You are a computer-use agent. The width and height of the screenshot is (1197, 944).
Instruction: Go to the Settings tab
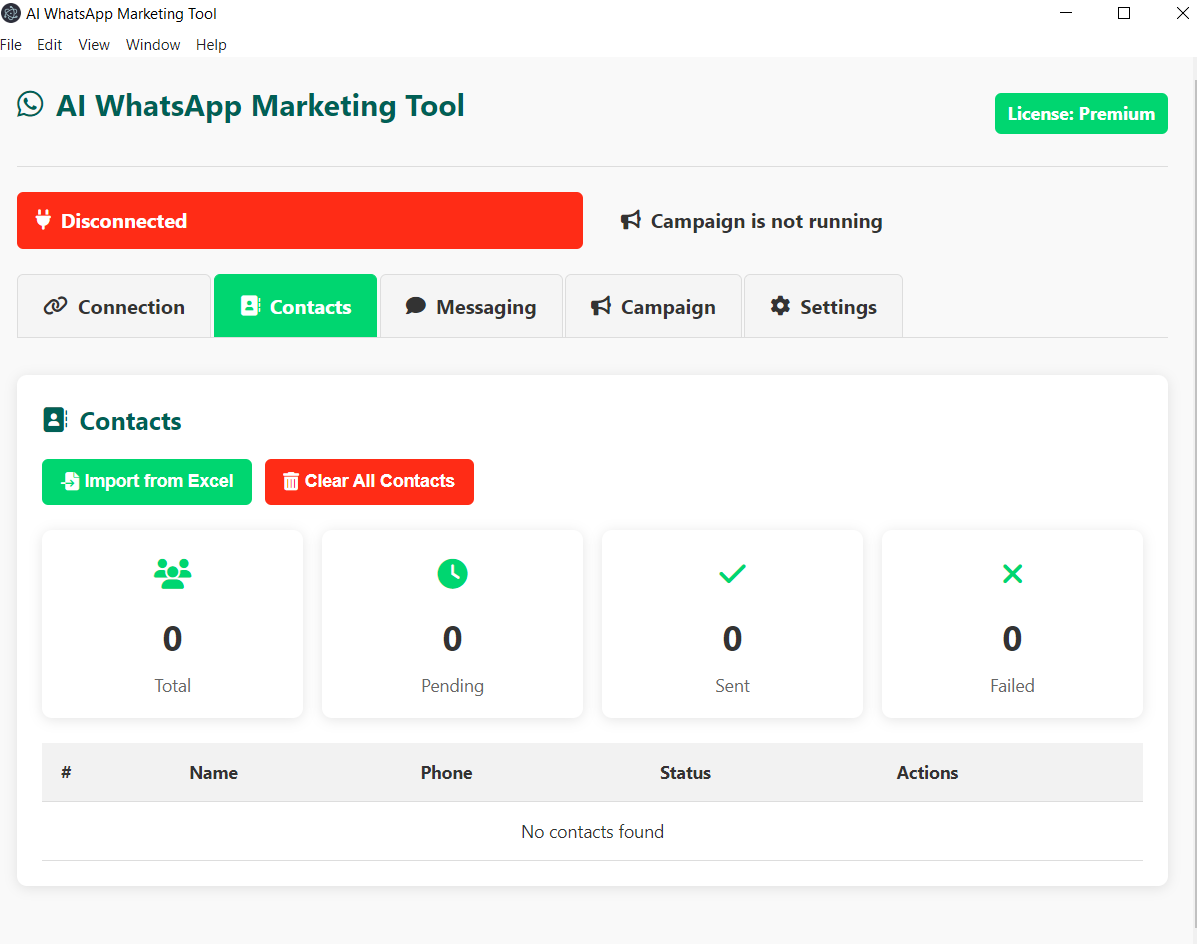[x=824, y=306]
